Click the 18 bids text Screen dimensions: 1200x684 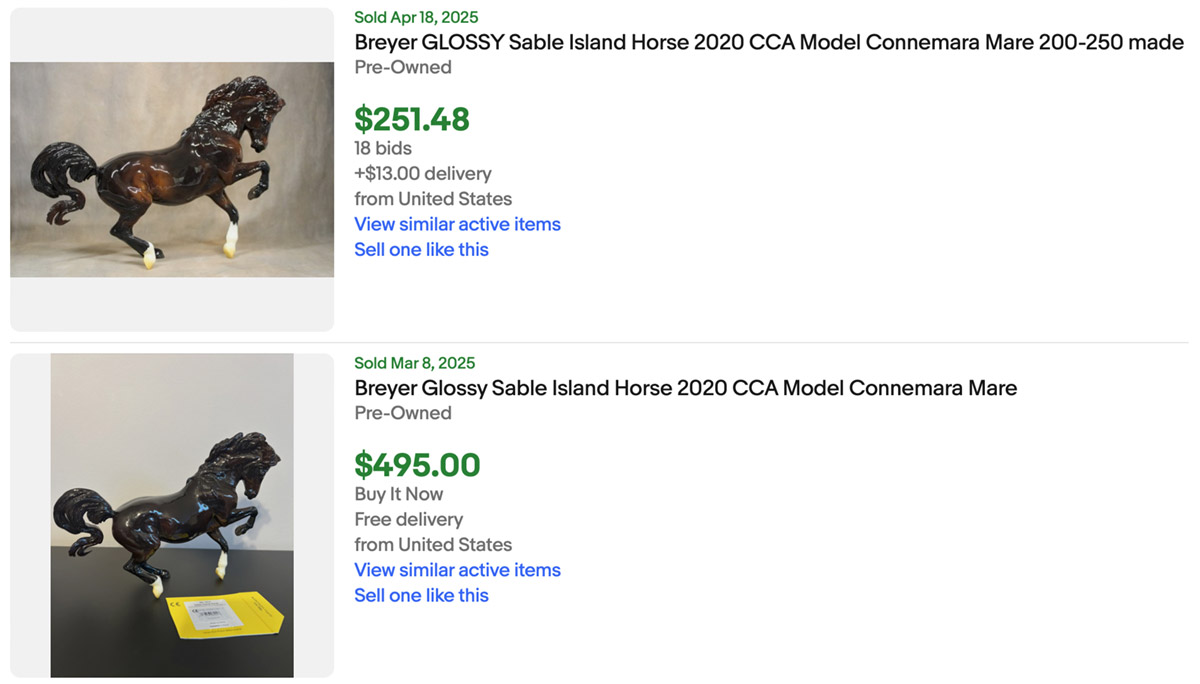coord(382,148)
